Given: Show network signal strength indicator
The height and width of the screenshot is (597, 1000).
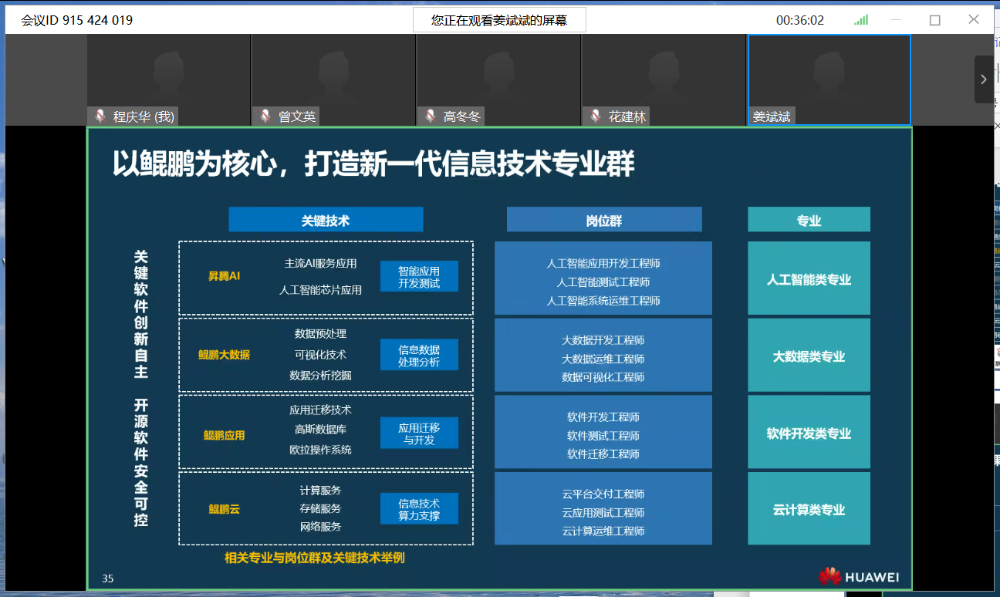Looking at the screenshot, I should 861,20.
